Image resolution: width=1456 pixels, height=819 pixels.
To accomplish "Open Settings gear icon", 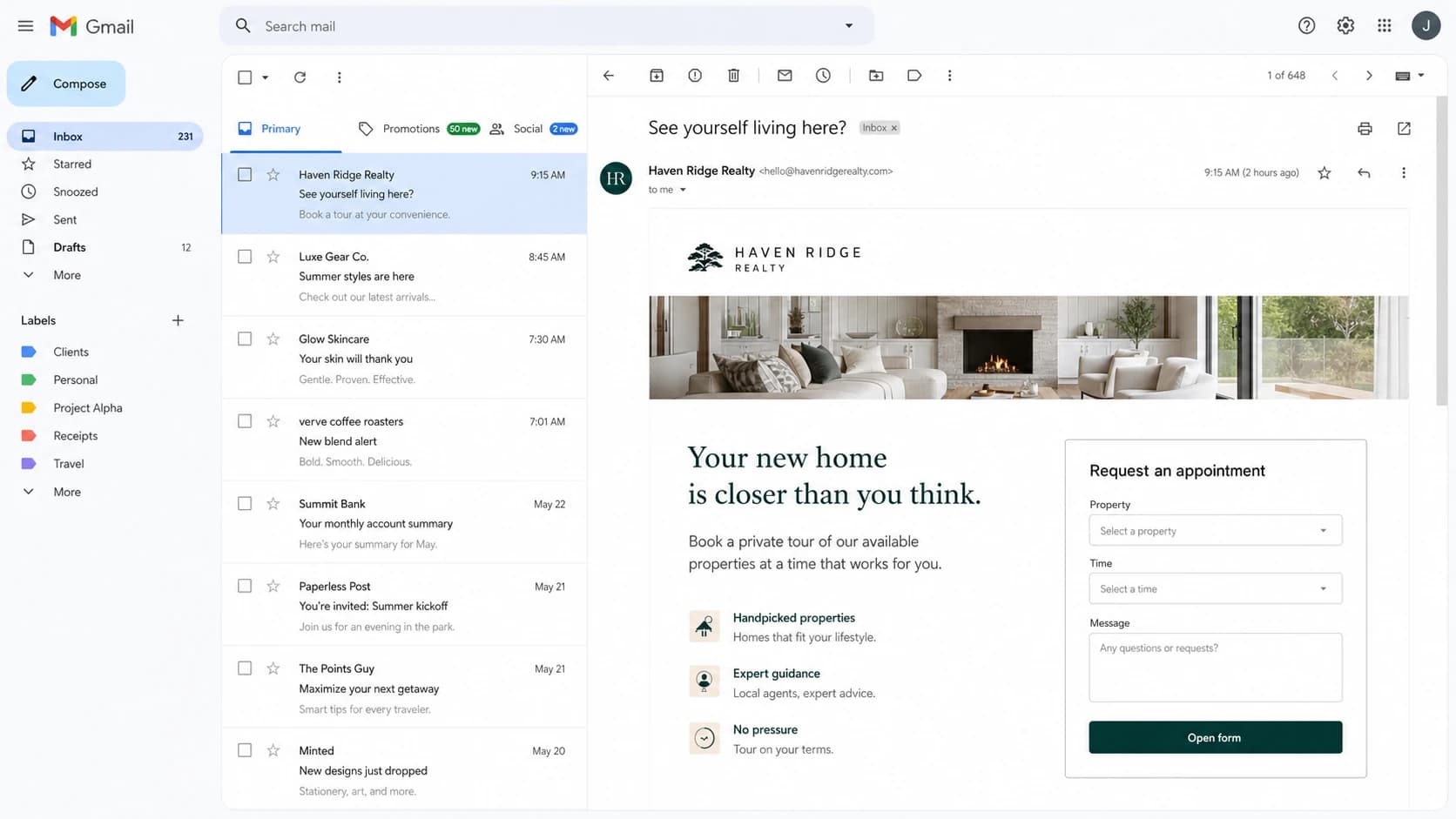I will coord(1345,26).
